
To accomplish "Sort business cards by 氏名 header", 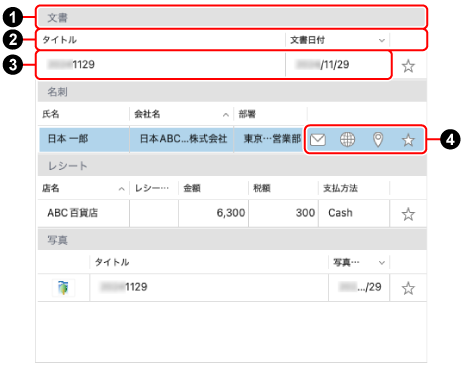I will point(84,114).
